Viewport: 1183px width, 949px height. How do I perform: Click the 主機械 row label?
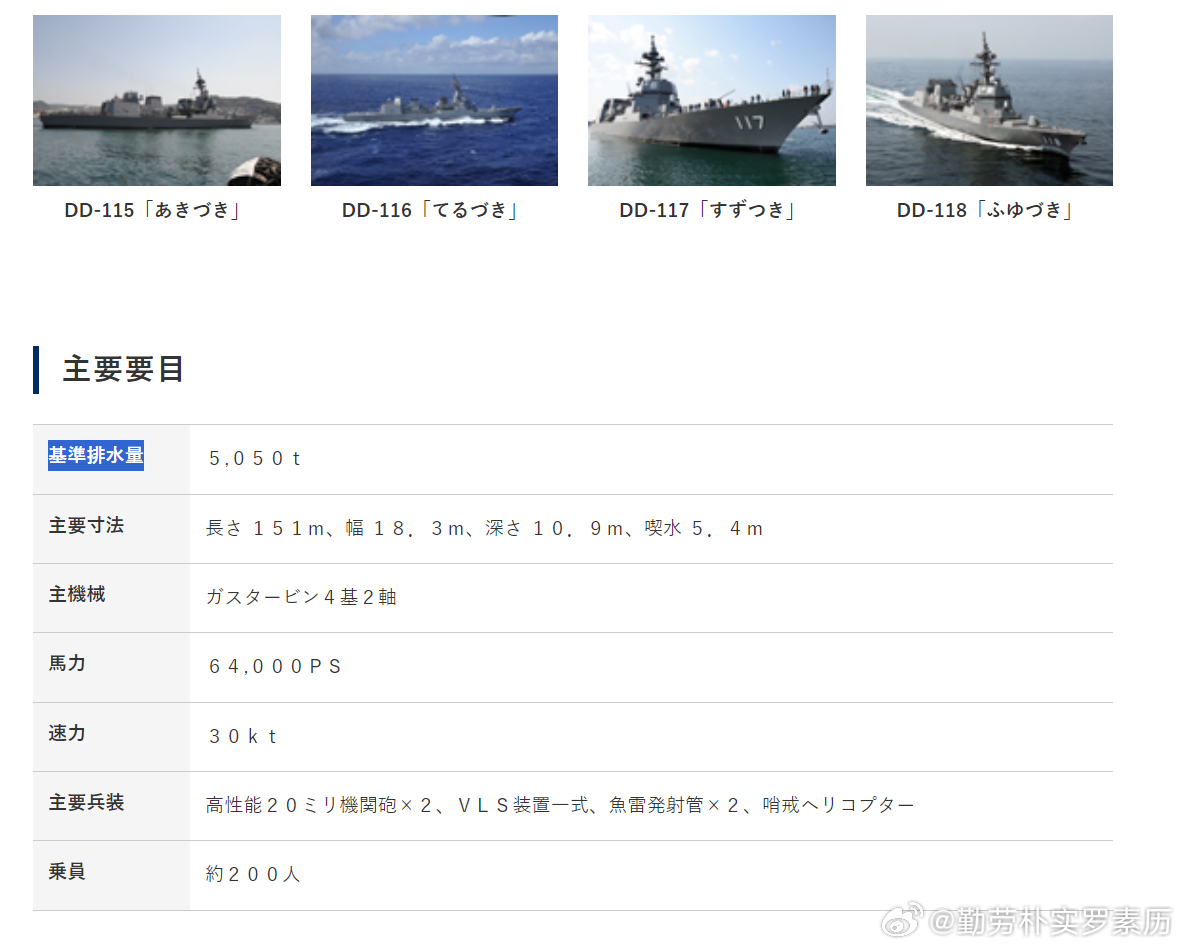(x=77, y=594)
